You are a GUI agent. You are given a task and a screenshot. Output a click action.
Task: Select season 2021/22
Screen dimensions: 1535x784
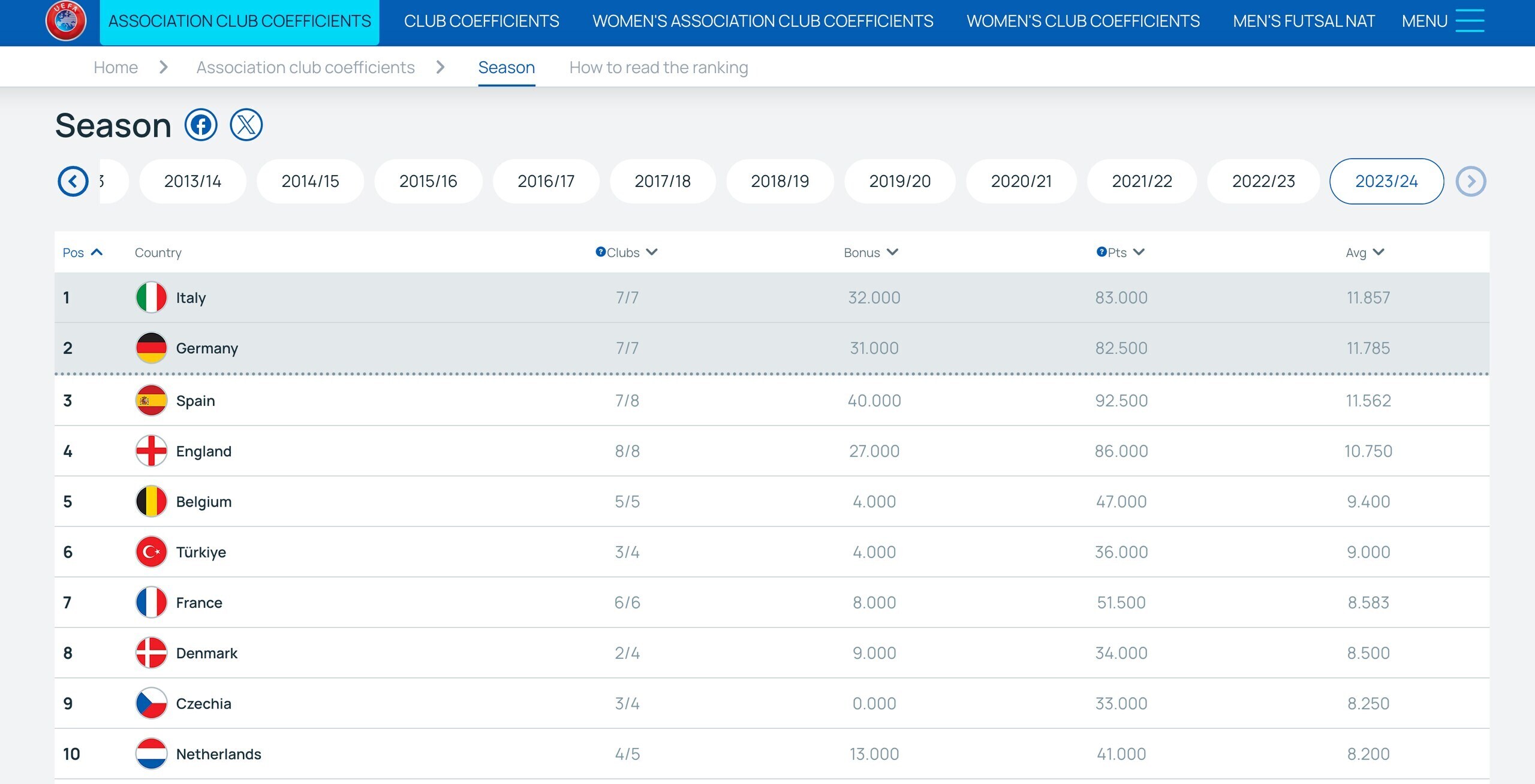pos(1142,181)
